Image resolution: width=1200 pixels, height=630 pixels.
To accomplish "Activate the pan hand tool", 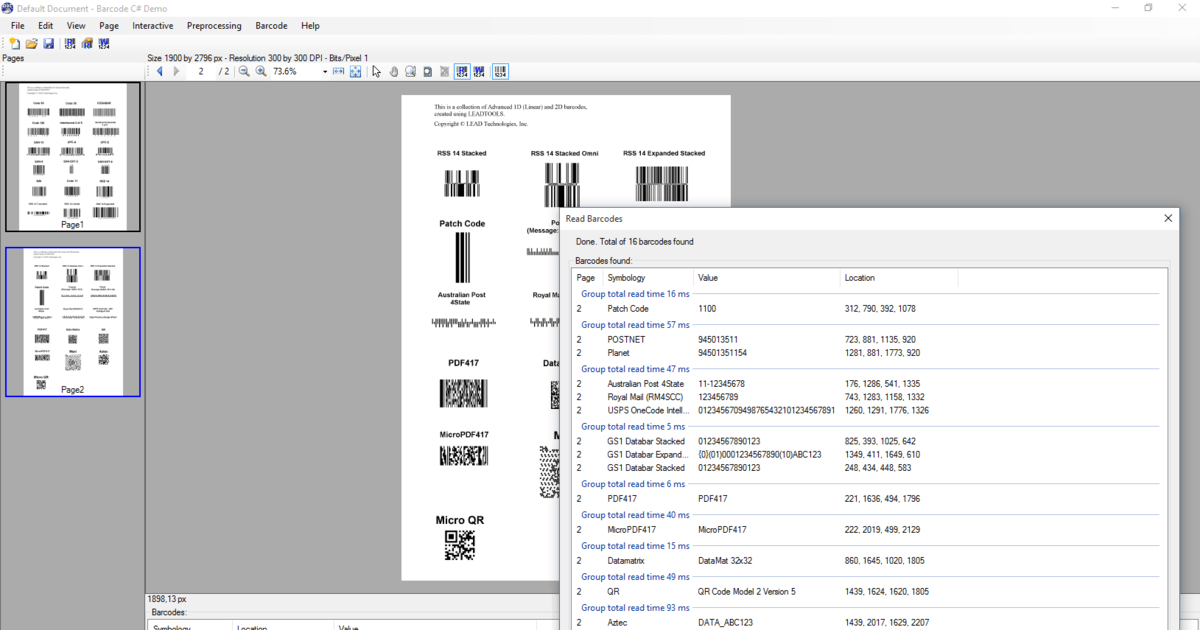I will pyautogui.click(x=394, y=72).
